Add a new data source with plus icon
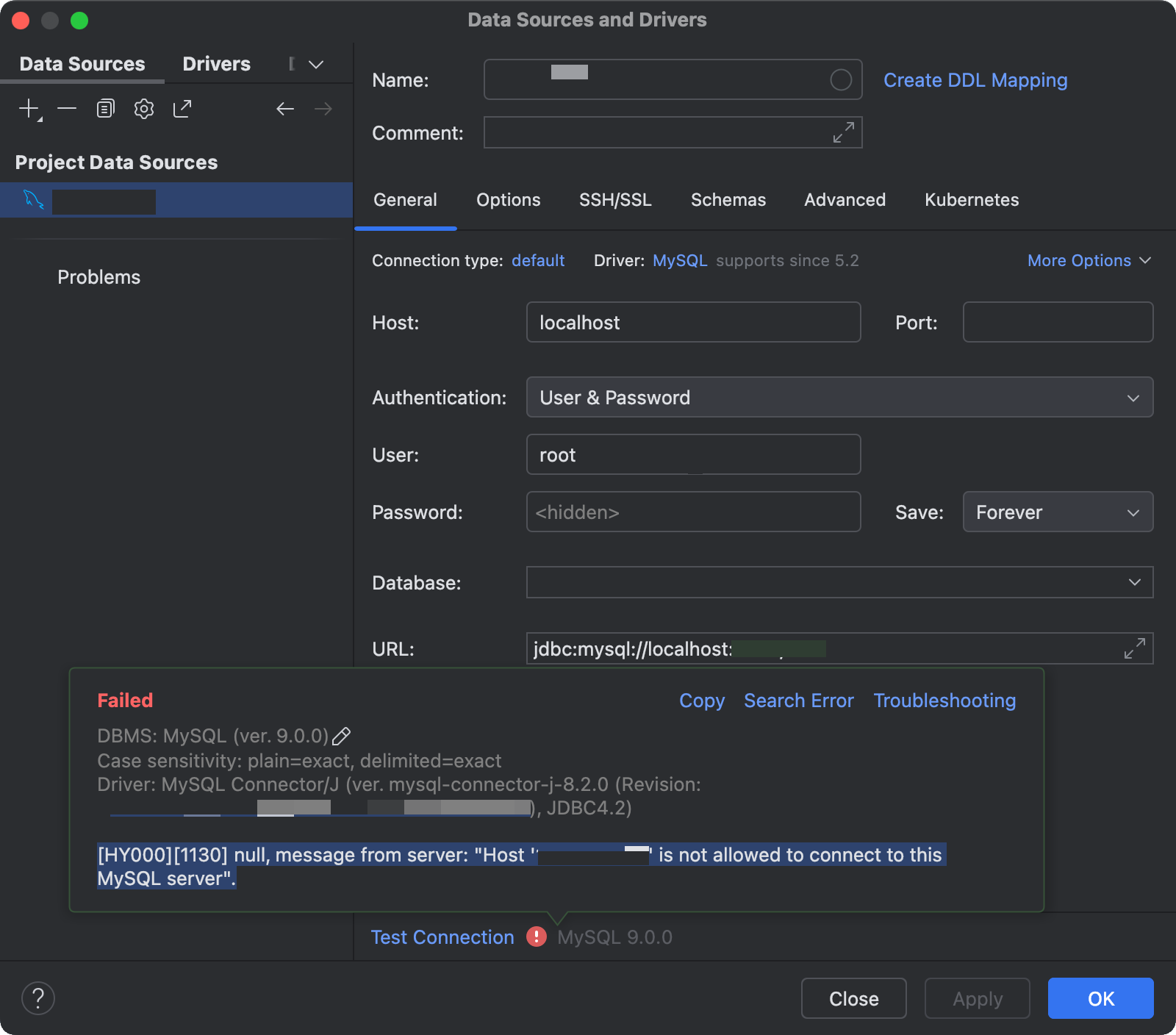 [x=29, y=109]
